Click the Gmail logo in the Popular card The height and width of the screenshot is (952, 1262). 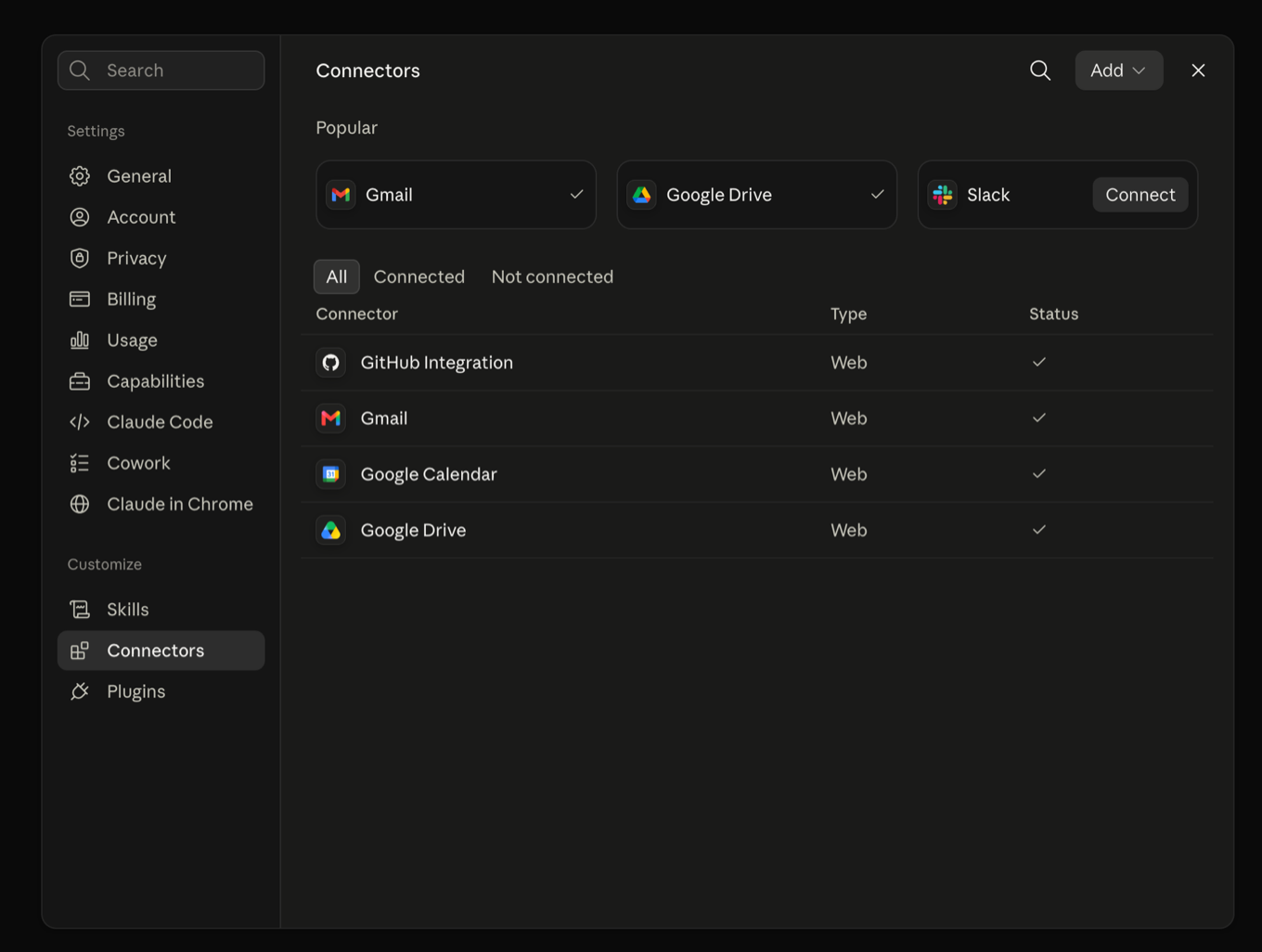(x=341, y=195)
